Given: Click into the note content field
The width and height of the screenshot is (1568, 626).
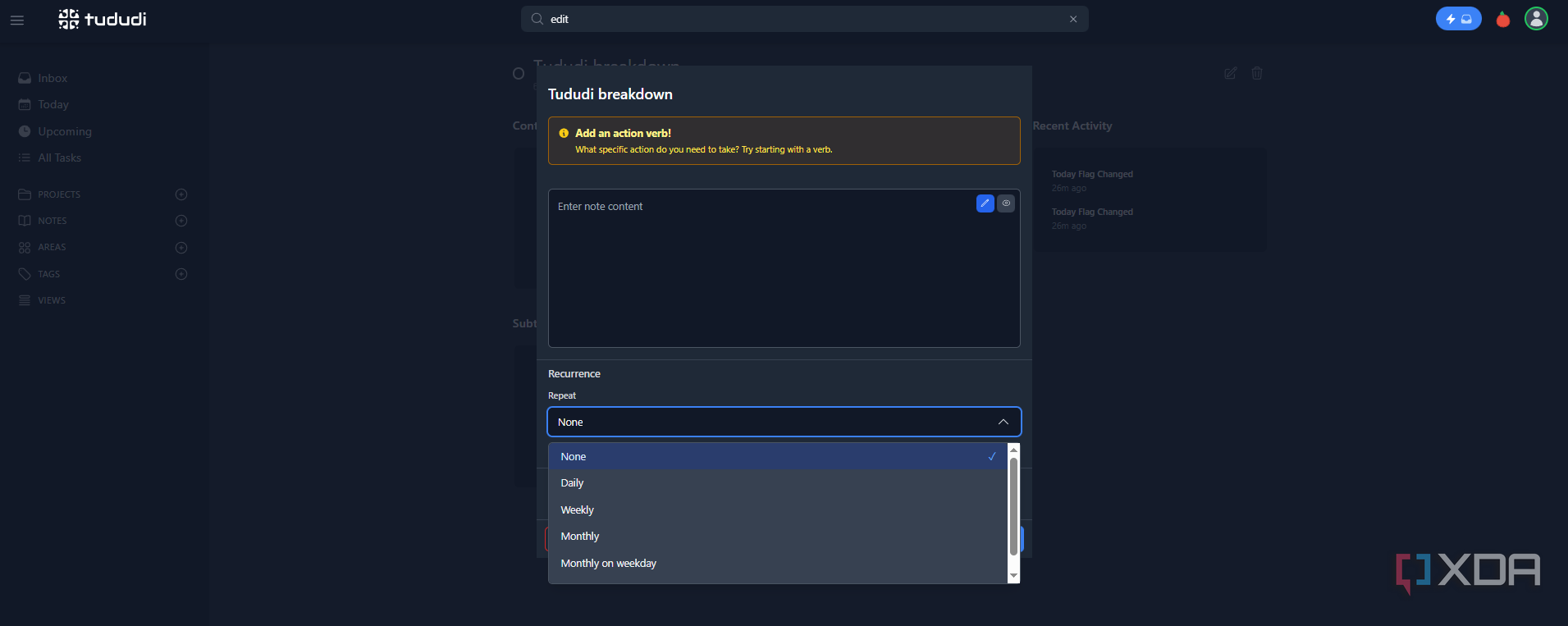Looking at the screenshot, I should pos(784,268).
